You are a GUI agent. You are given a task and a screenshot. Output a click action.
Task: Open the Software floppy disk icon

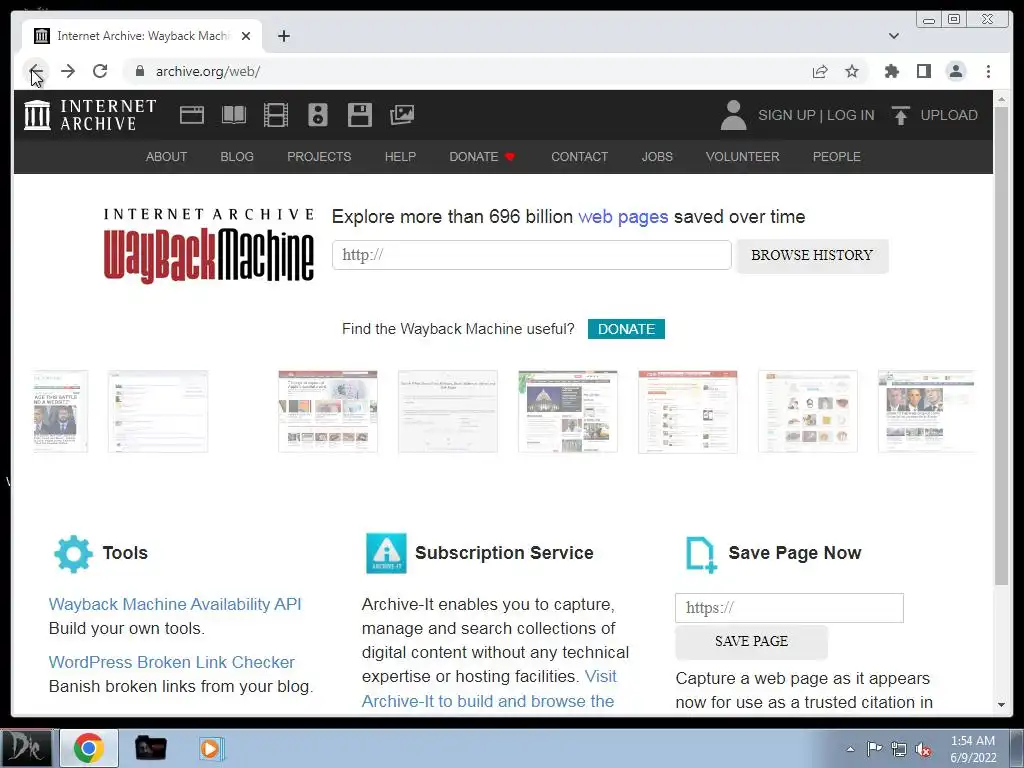360,115
